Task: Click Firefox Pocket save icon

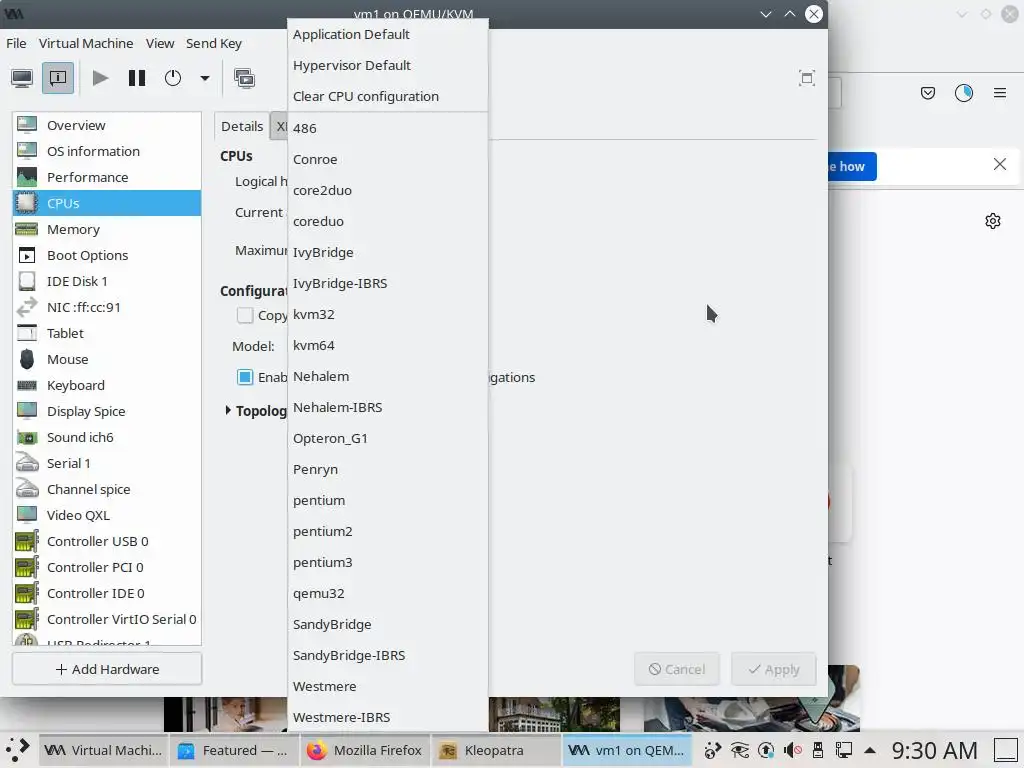Action: 927,93
